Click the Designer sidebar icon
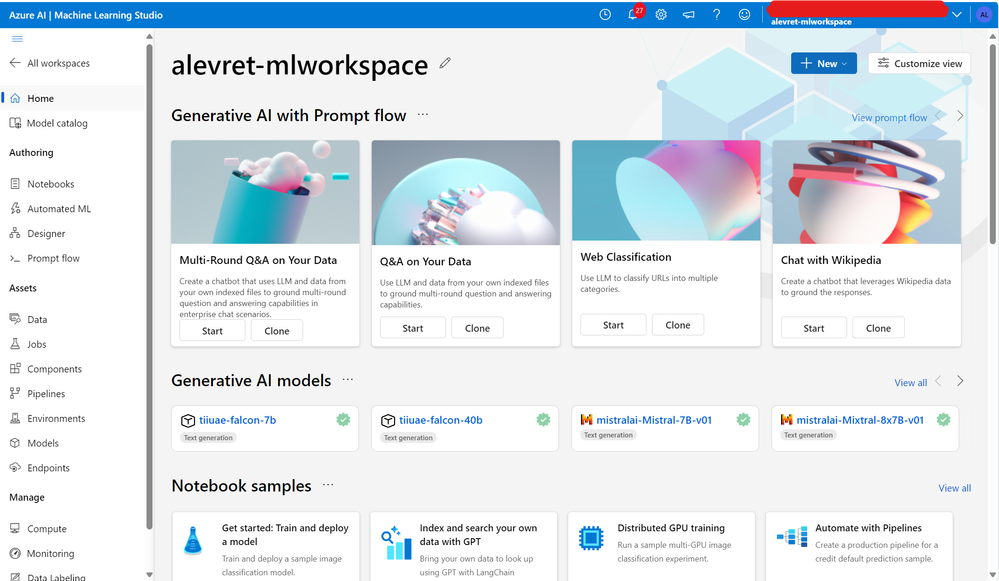 [15, 233]
